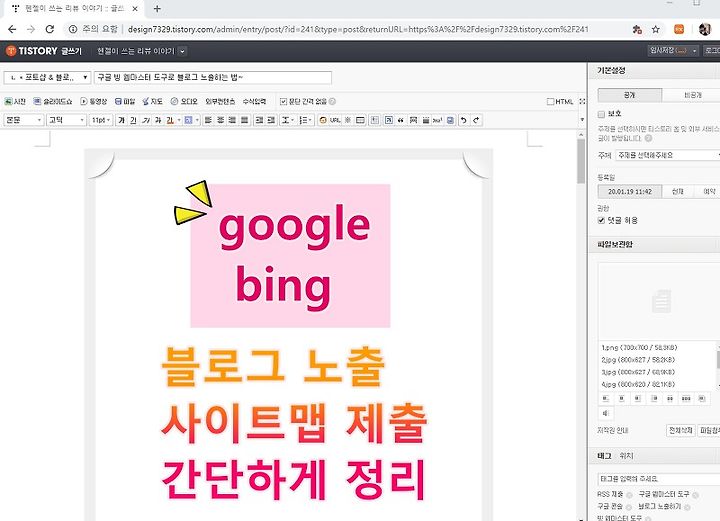Expand the toolbar with the down arrow

pyautogui.click(x=582, y=120)
